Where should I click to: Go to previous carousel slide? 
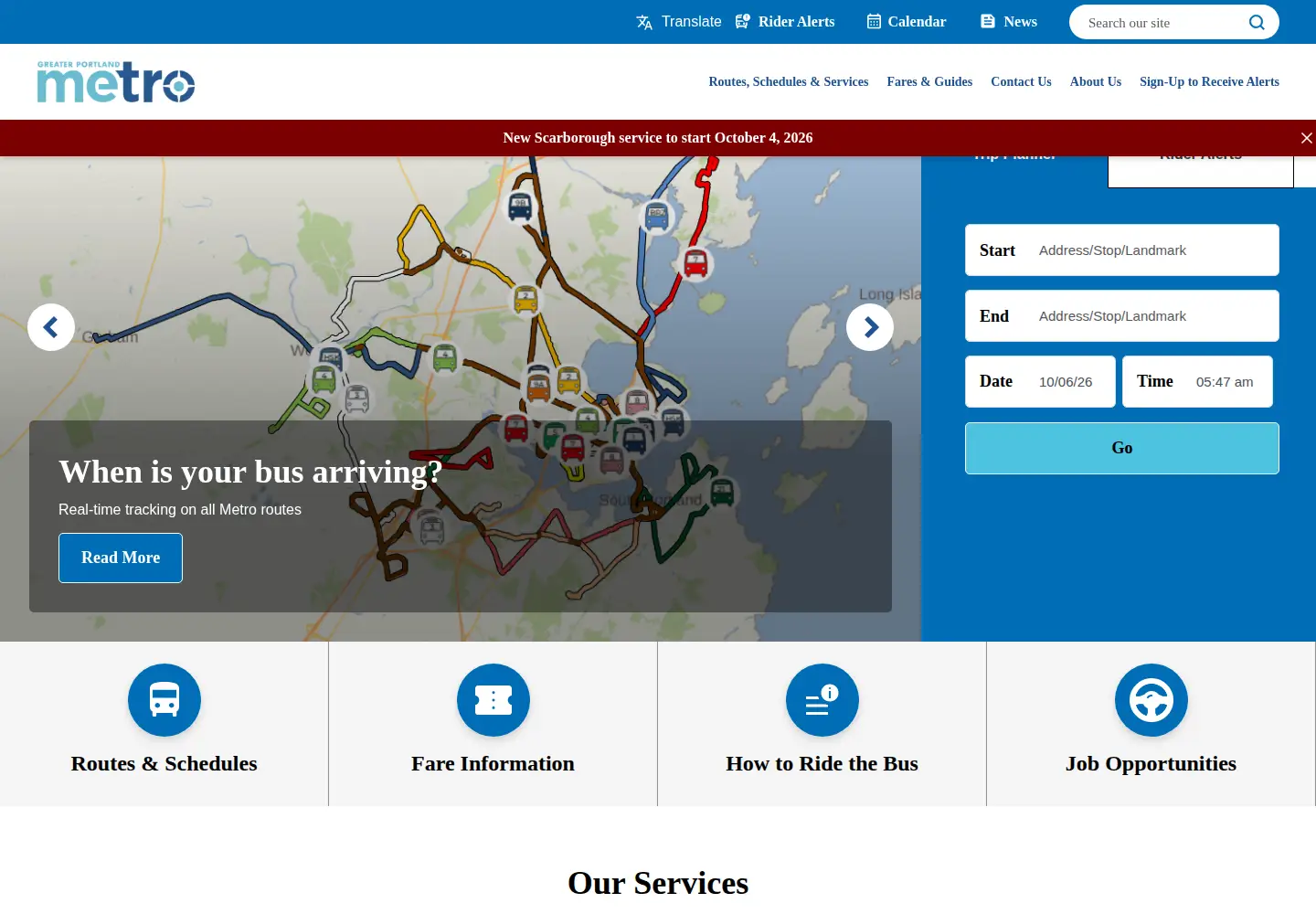(x=51, y=327)
